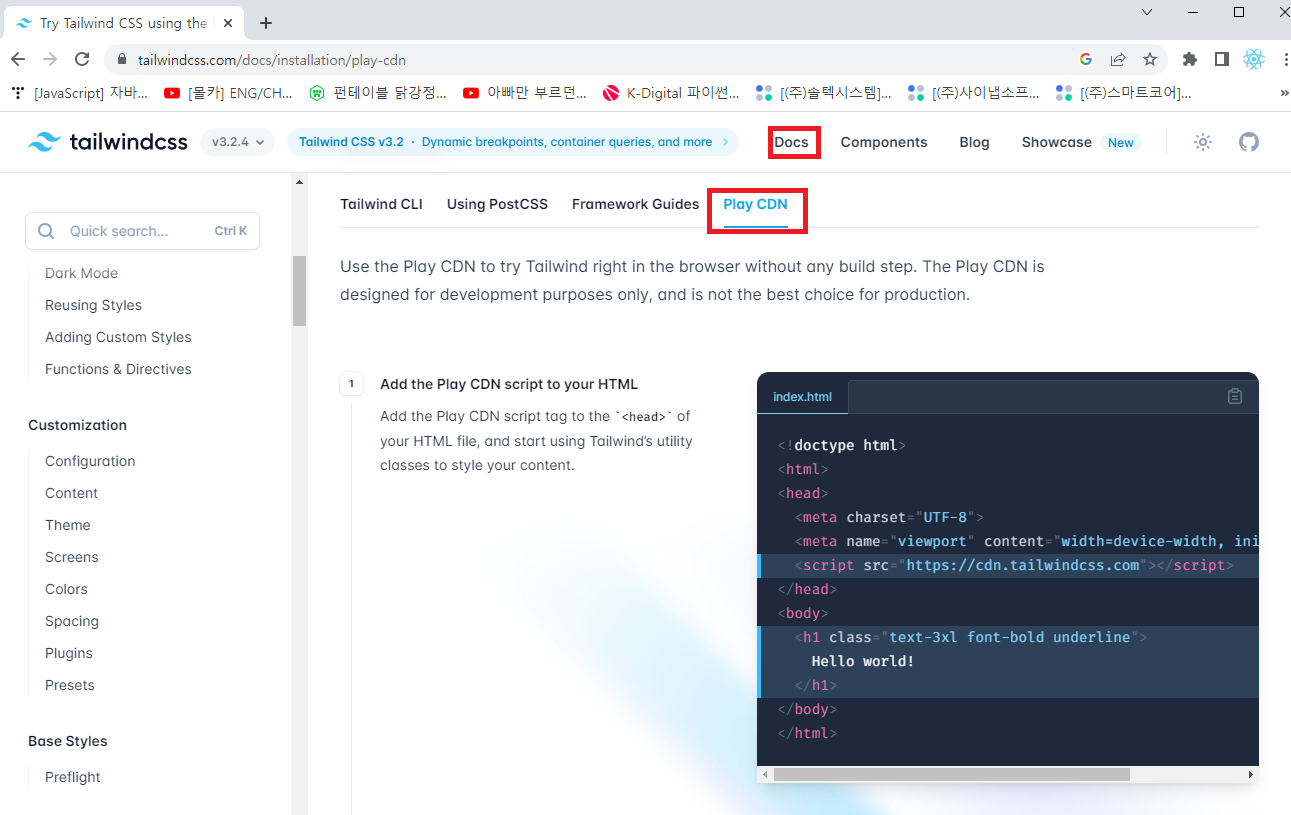Open the 아빠만 부르면 YouTube bookmark
This screenshot has height=815, width=1291.
(525, 93)
